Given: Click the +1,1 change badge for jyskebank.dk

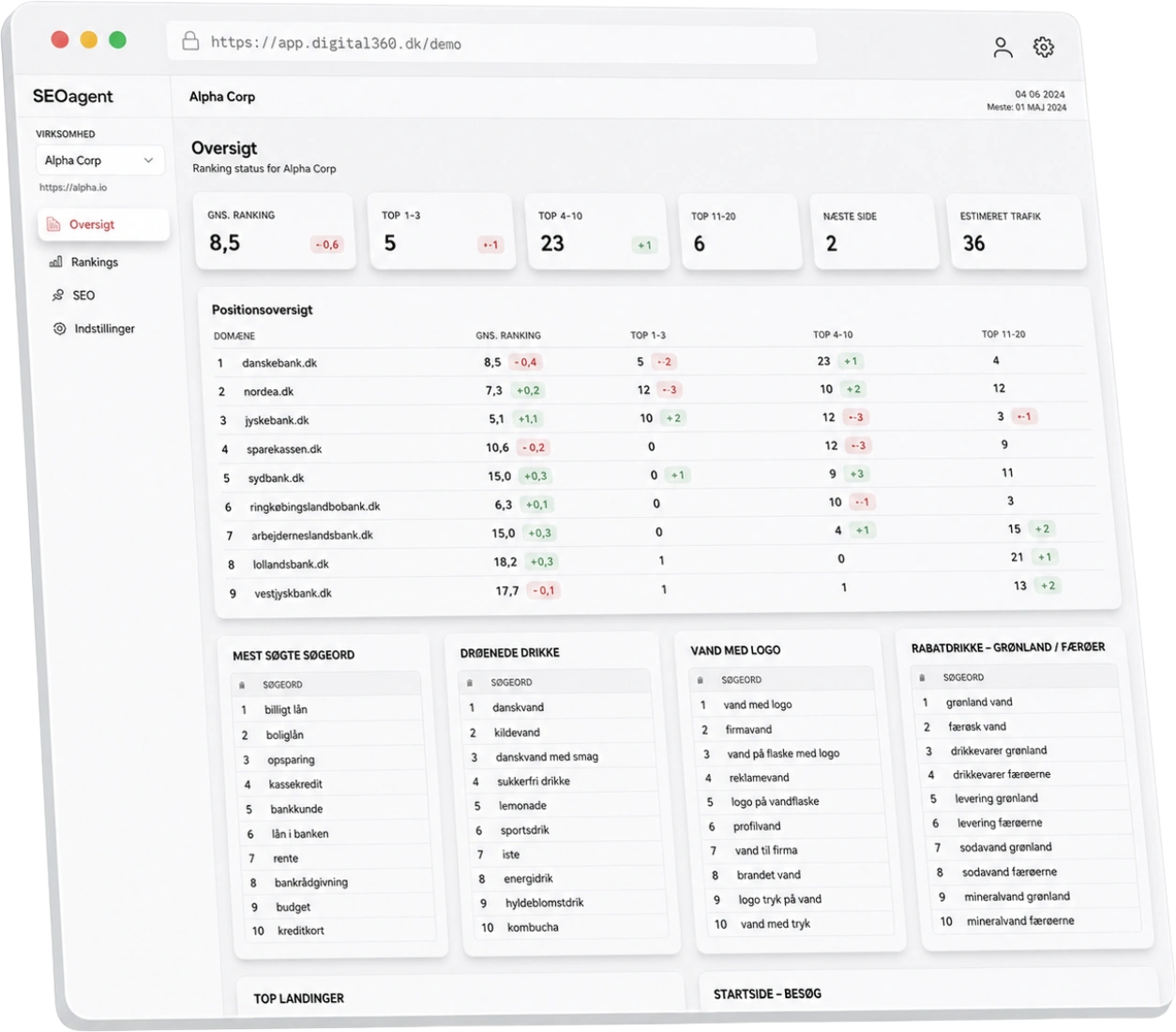Looking at the screenshot, I should pyautogui.click(x=528, y=419).
